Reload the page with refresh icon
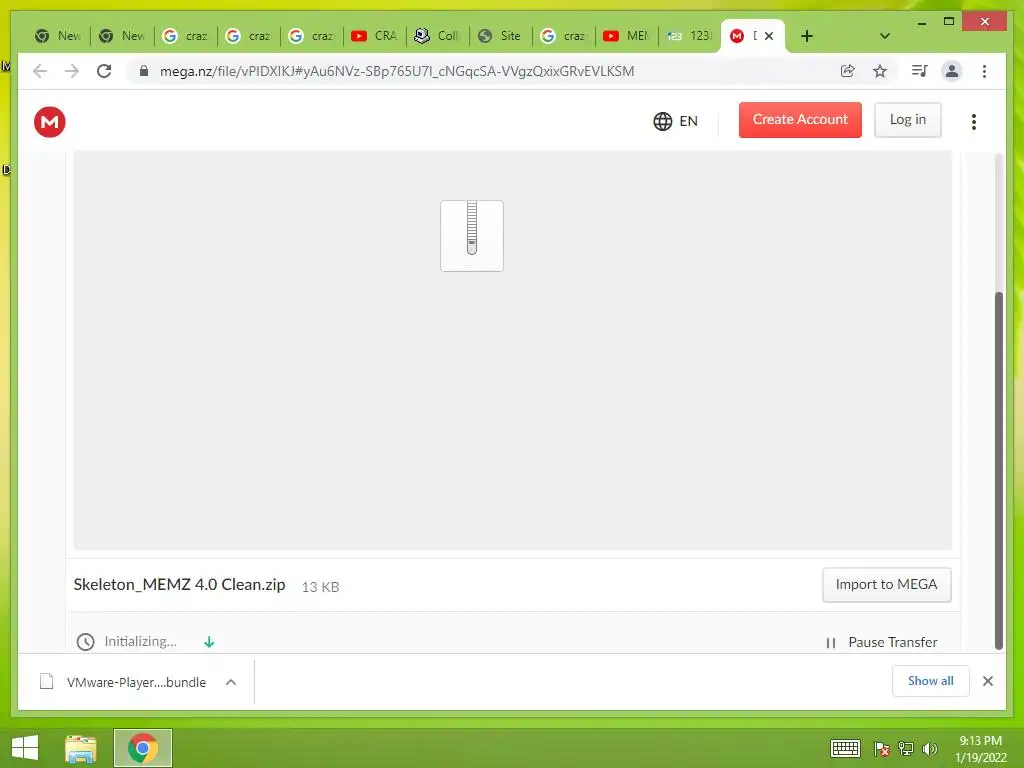The image size is (1024, 768). (x=104, y=71)
